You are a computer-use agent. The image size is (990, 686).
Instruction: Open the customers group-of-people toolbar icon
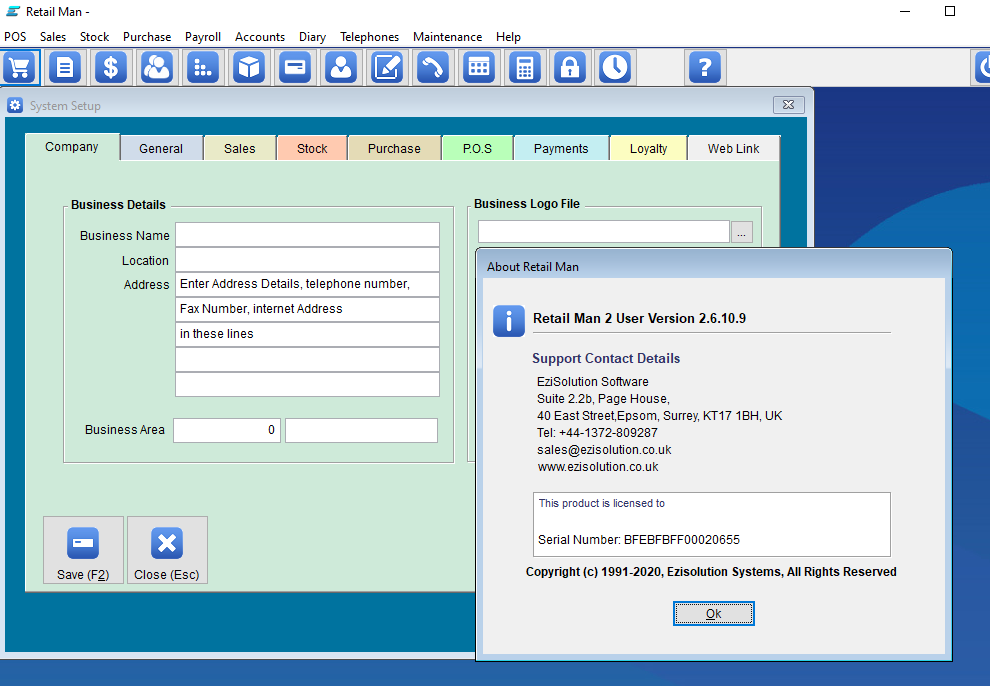[157, 68]
